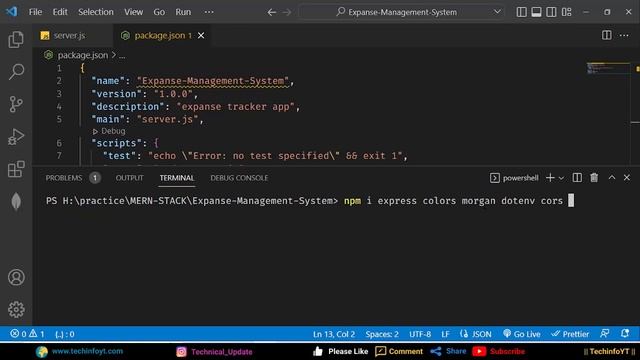Open the Accounts menu icon
640x360 pixels.
(x=16, y=277)
